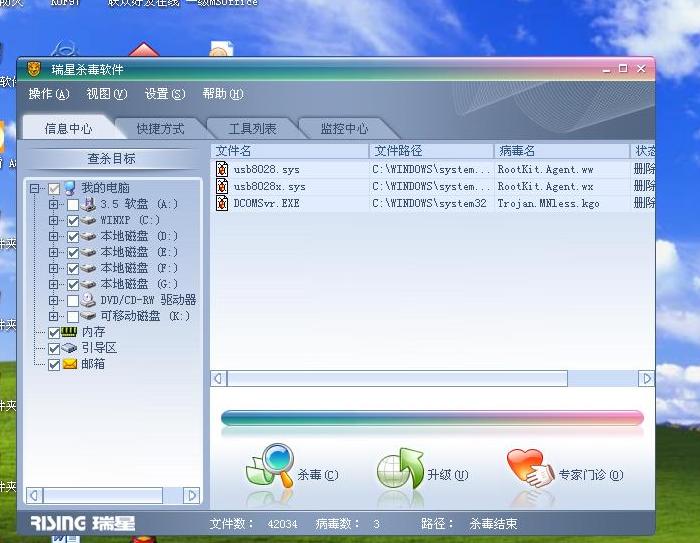Expand the DVD/CD-RW 驱动器 node

(53, 301)
